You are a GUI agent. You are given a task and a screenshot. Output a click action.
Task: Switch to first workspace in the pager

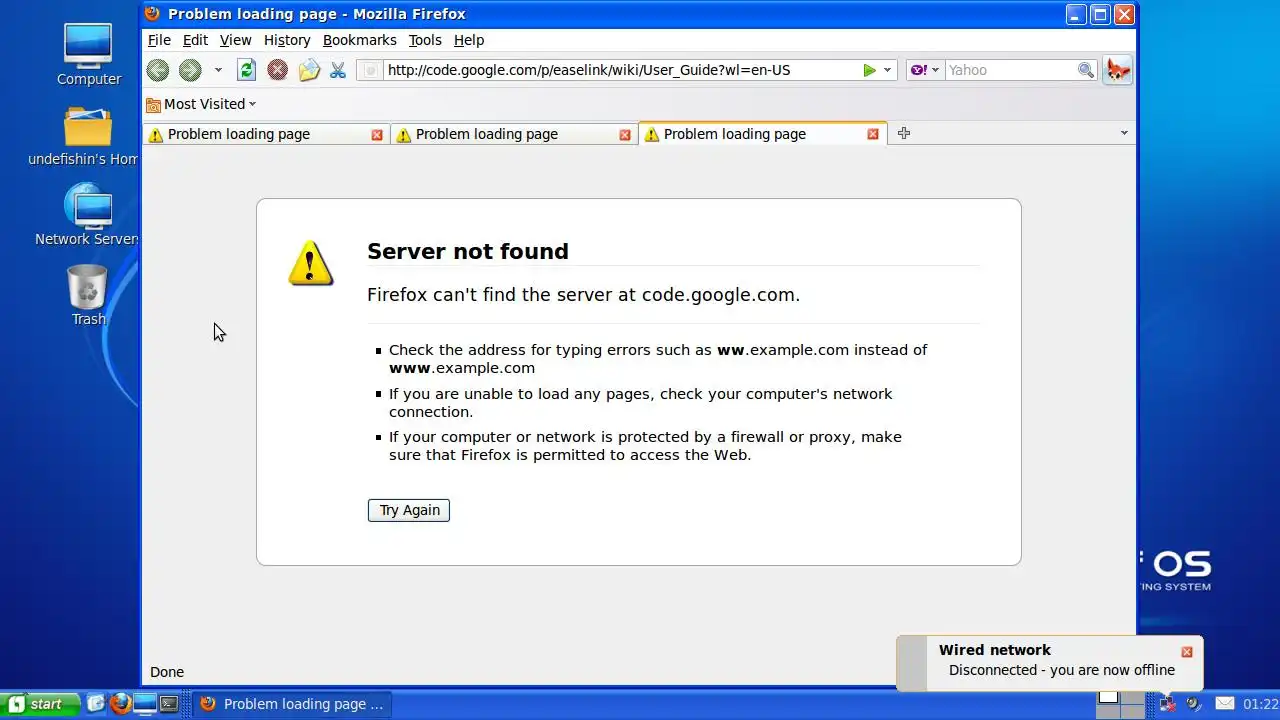pyautogui.click(x=1108, y=697)
